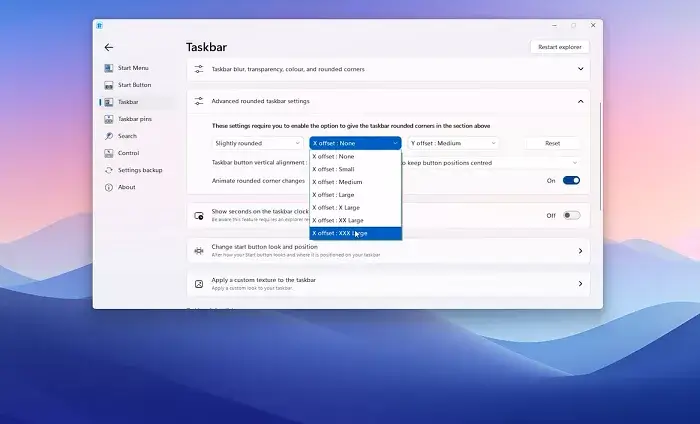
Task: Pick X offset : Medium in dropdown list
Action: click(355, 182)
